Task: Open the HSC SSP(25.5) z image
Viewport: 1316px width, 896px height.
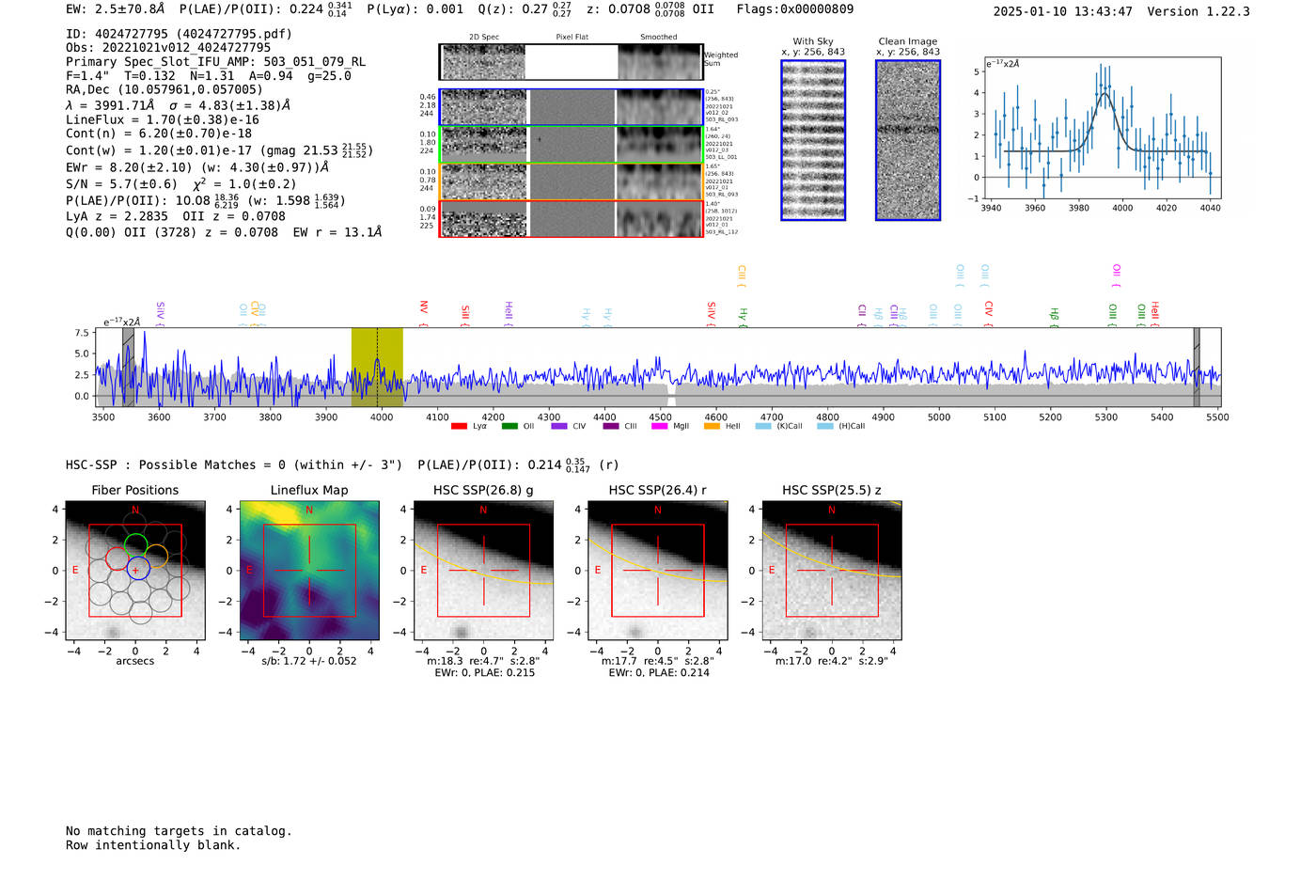Action: point(831,571)
